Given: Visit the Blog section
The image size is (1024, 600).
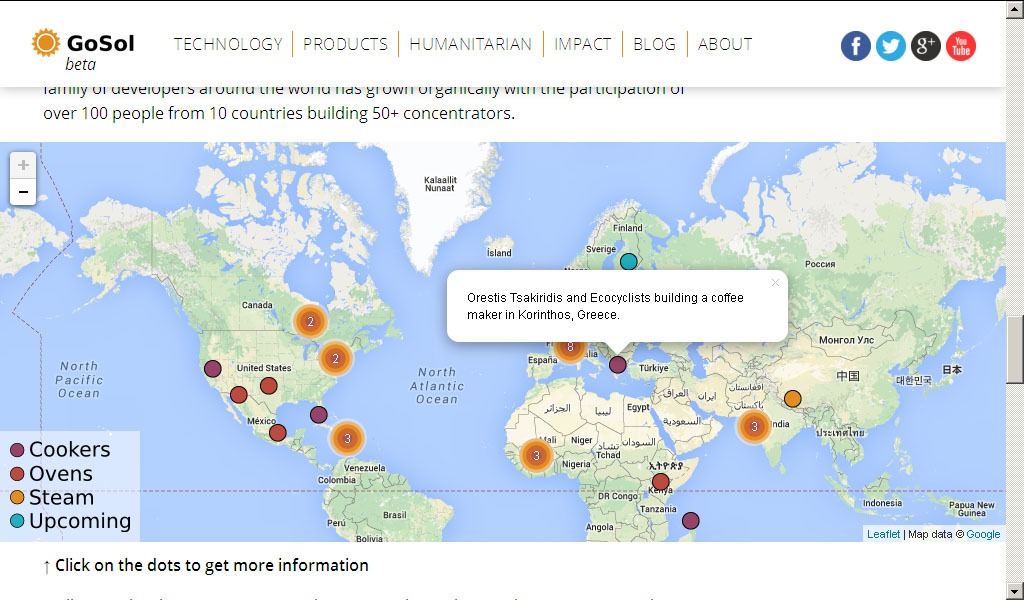Looking at the screenshot, I should (654, 44).
